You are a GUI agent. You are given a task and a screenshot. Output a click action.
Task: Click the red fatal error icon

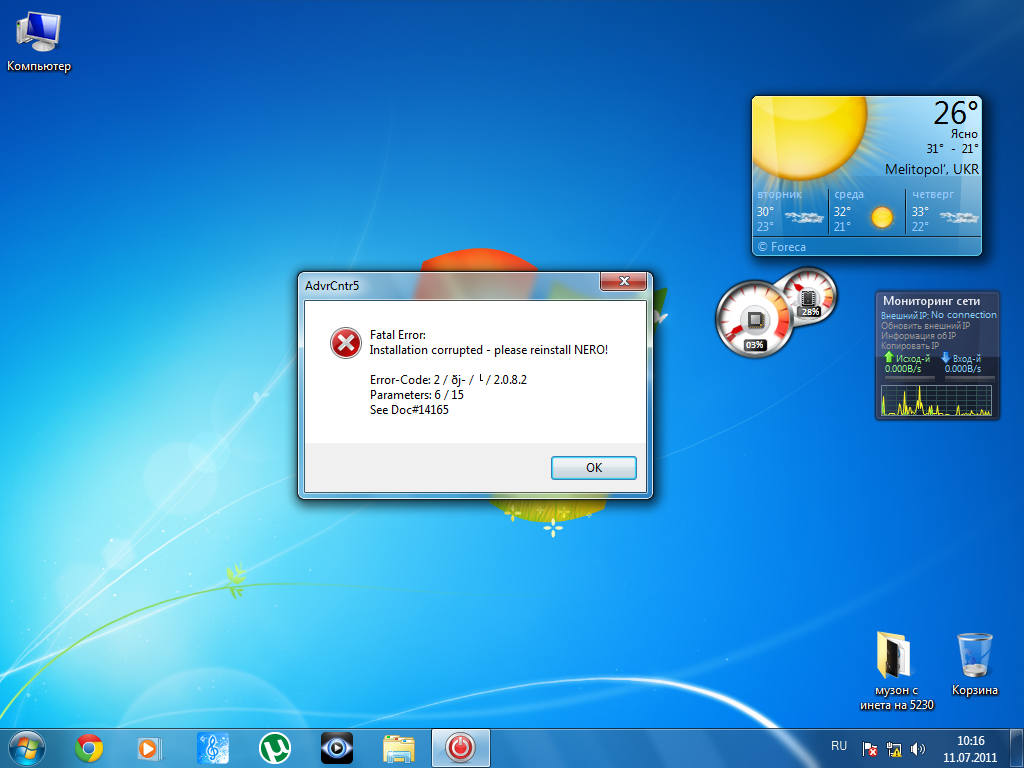(345, 343)
